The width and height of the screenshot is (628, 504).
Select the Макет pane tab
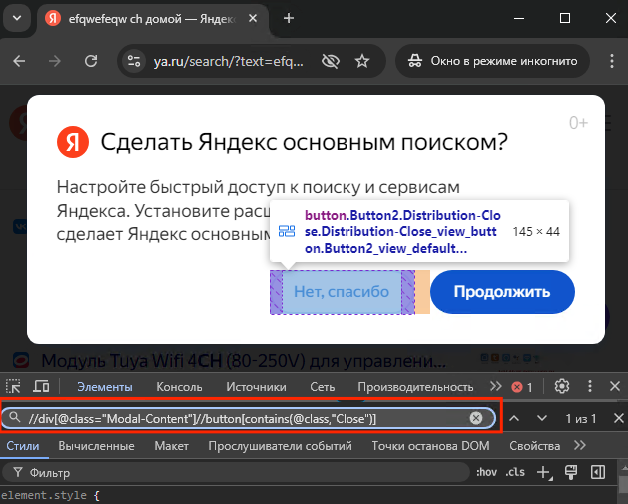click(171, 446)
